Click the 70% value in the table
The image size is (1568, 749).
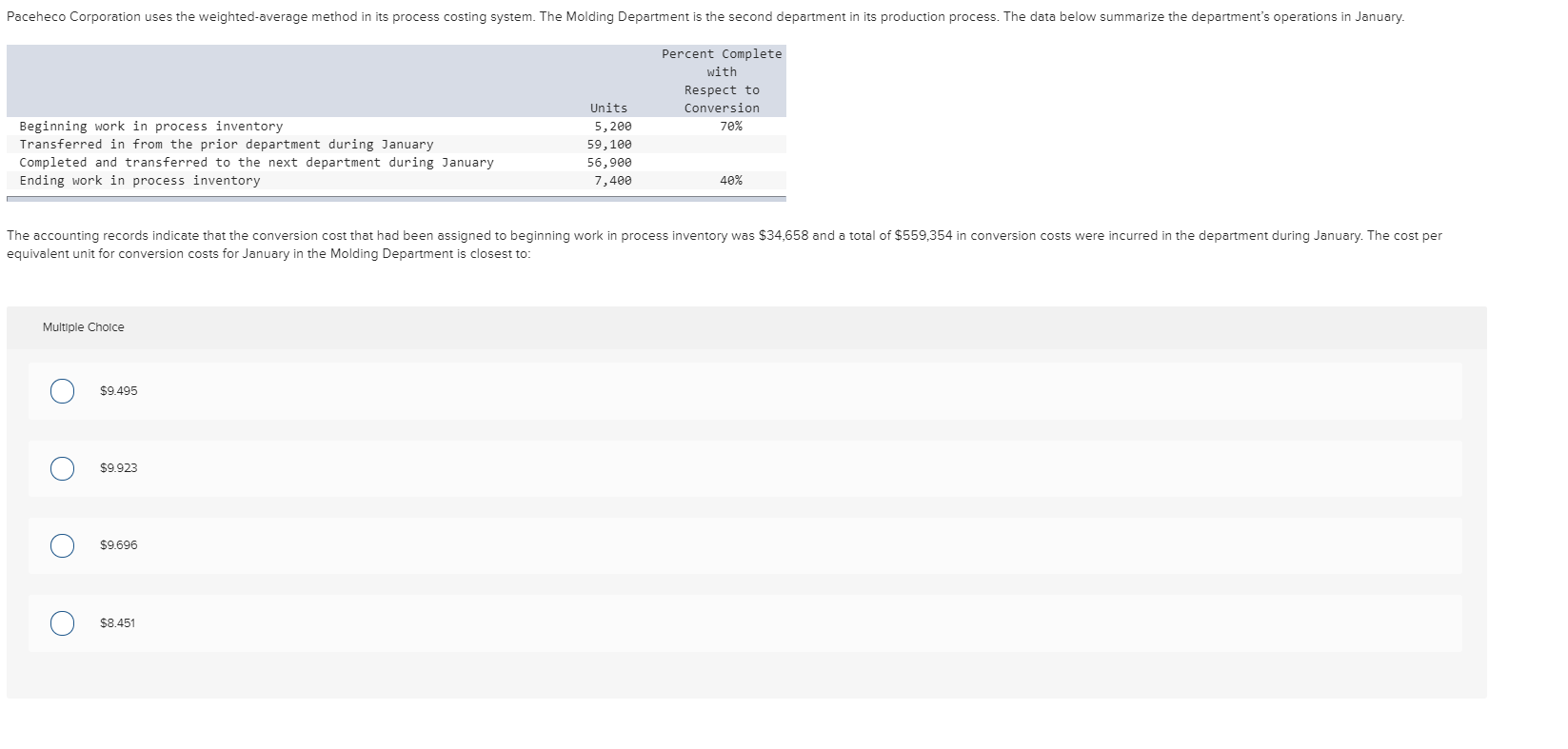click(729, 126)
